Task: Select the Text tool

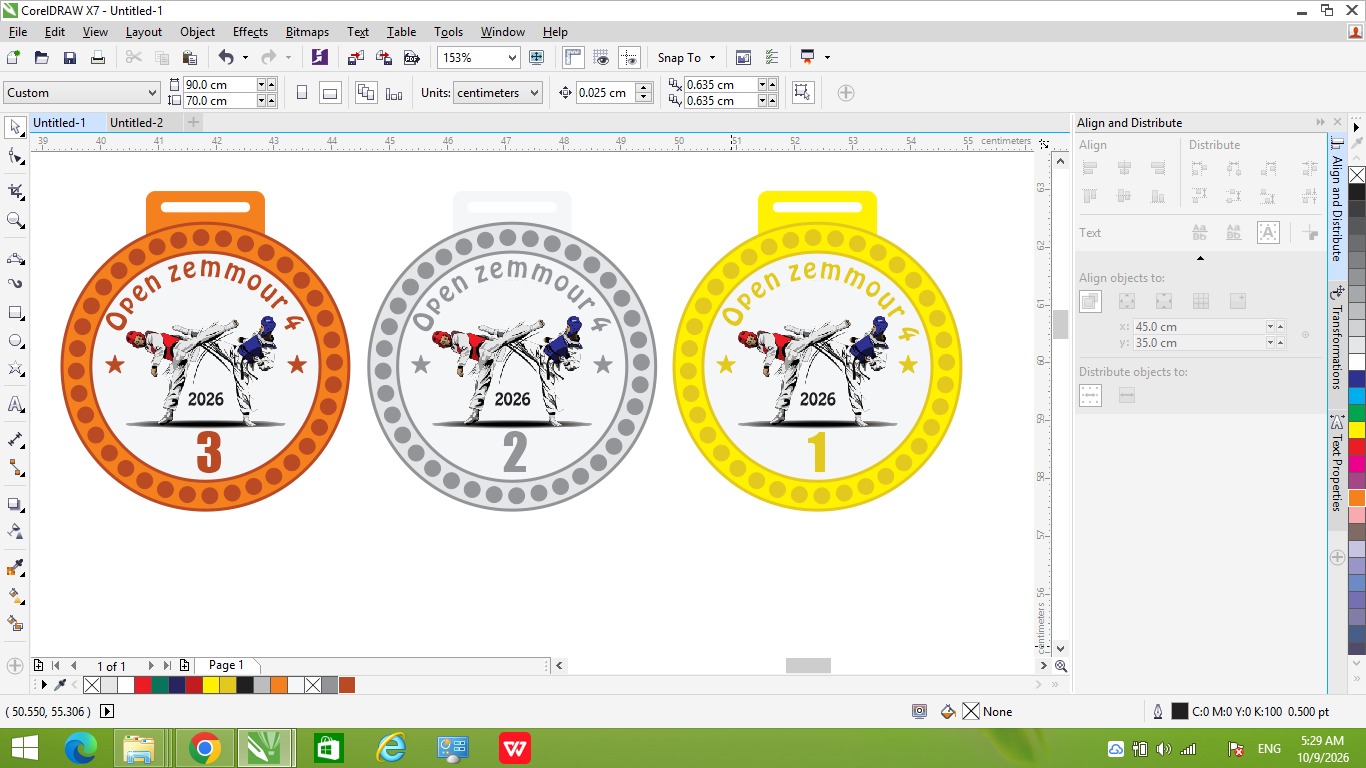Action: [16, 405]
